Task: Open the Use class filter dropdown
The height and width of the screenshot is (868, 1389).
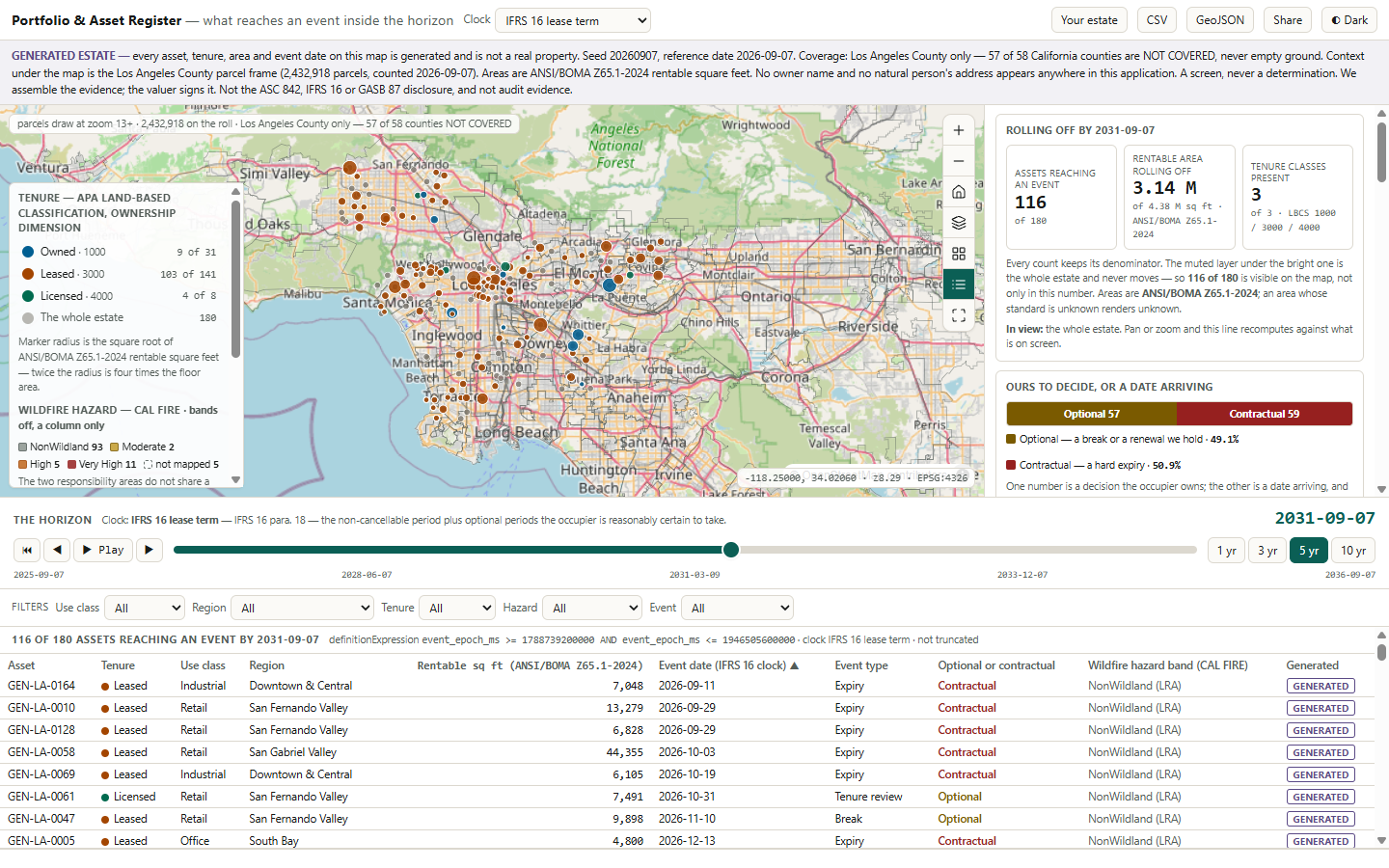Action: (144, 608)
